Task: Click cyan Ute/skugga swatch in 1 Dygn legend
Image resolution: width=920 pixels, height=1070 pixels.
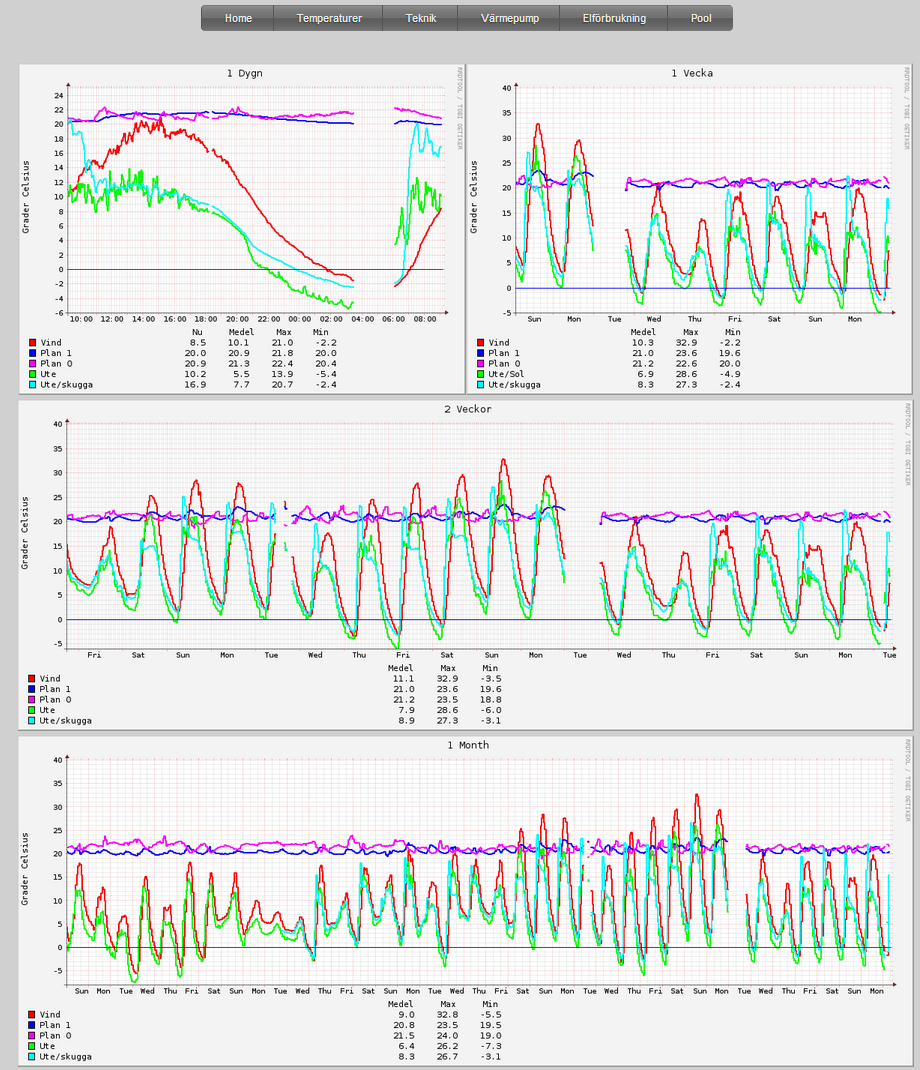Action: pyautogui.click(x=33, y=384)
